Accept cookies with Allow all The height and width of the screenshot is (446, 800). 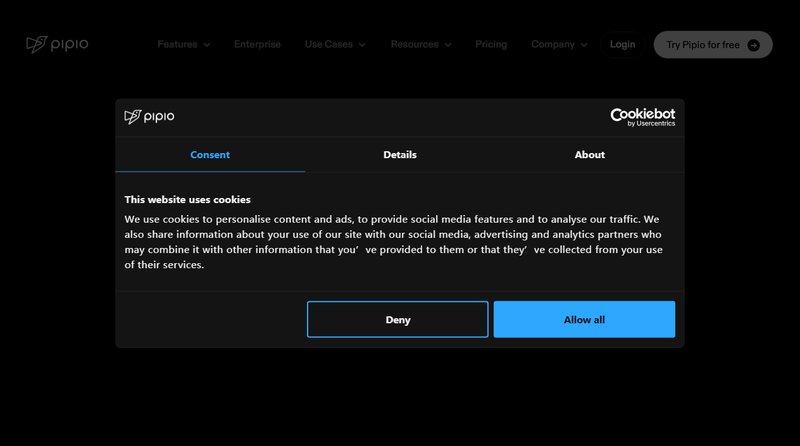[584, 320]
